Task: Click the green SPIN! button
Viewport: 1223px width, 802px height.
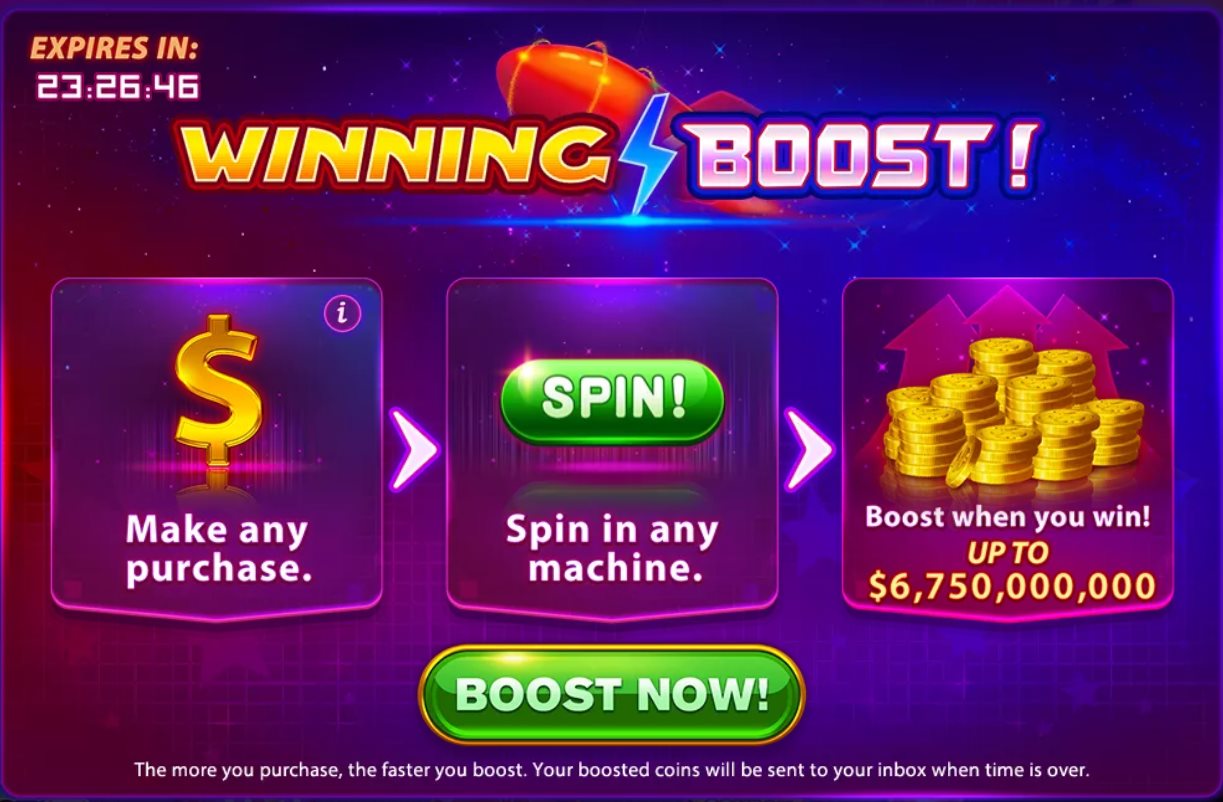Action: click(x=612, y=400)
